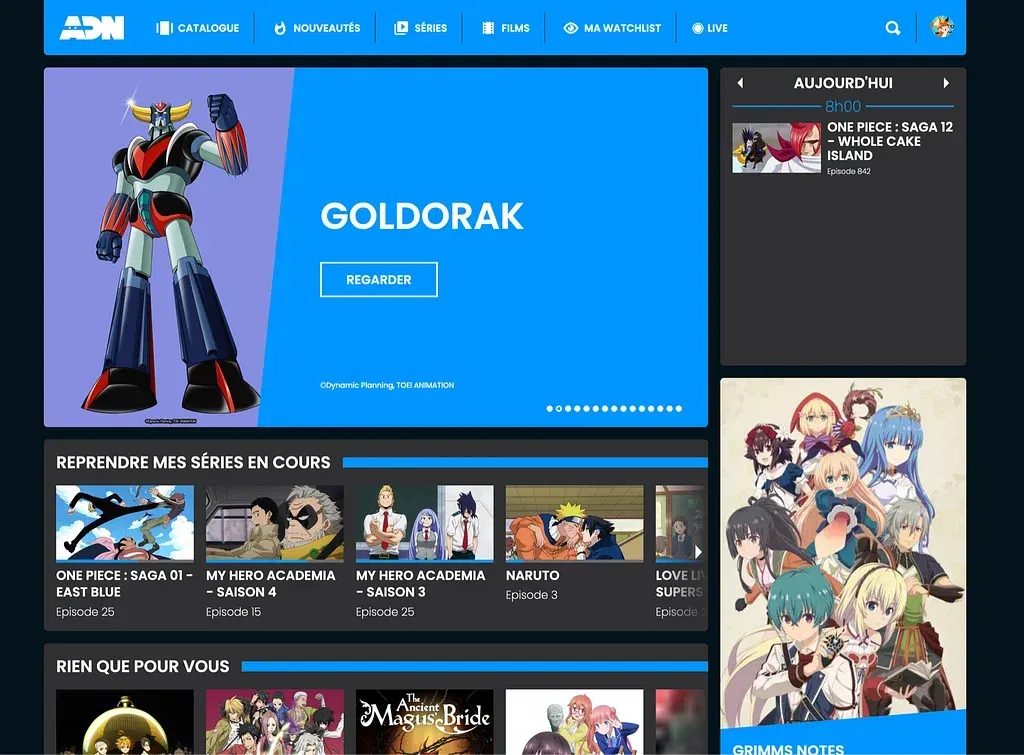
Task: Show more in-progress series with the right arrow
Action: pyautogui.click(x=698, y=552)
